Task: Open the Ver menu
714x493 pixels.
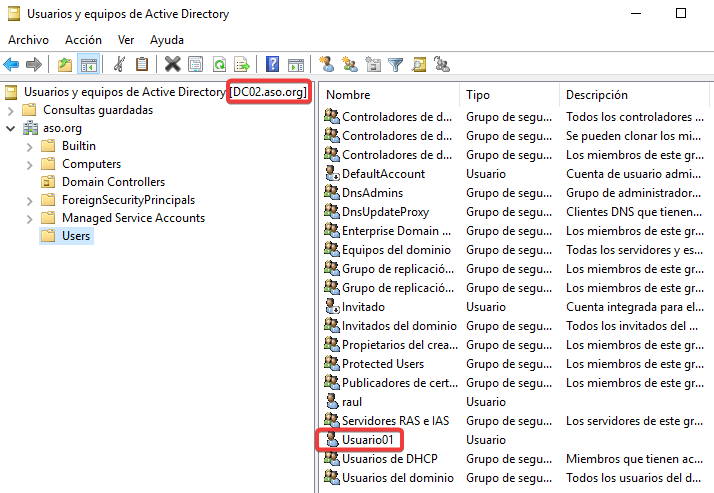Action: click(126, 40)
